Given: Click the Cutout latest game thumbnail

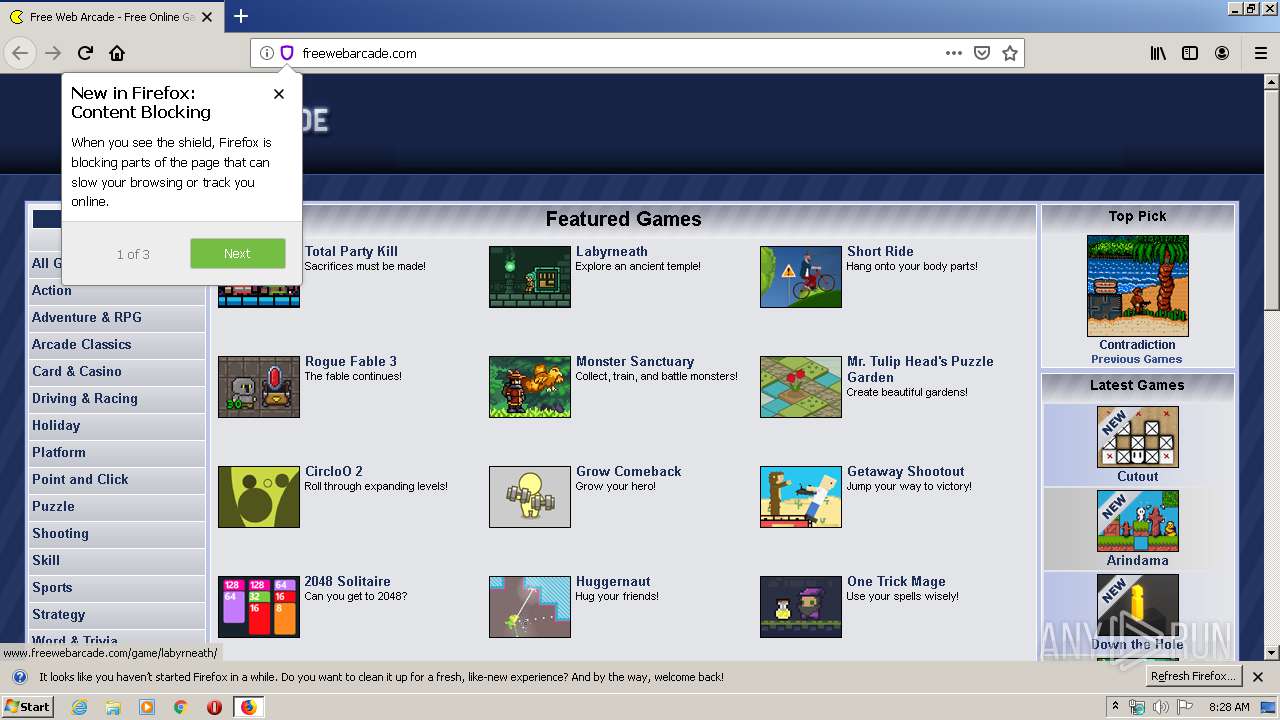Looking at the screenshot, I should pos(1138,437).
